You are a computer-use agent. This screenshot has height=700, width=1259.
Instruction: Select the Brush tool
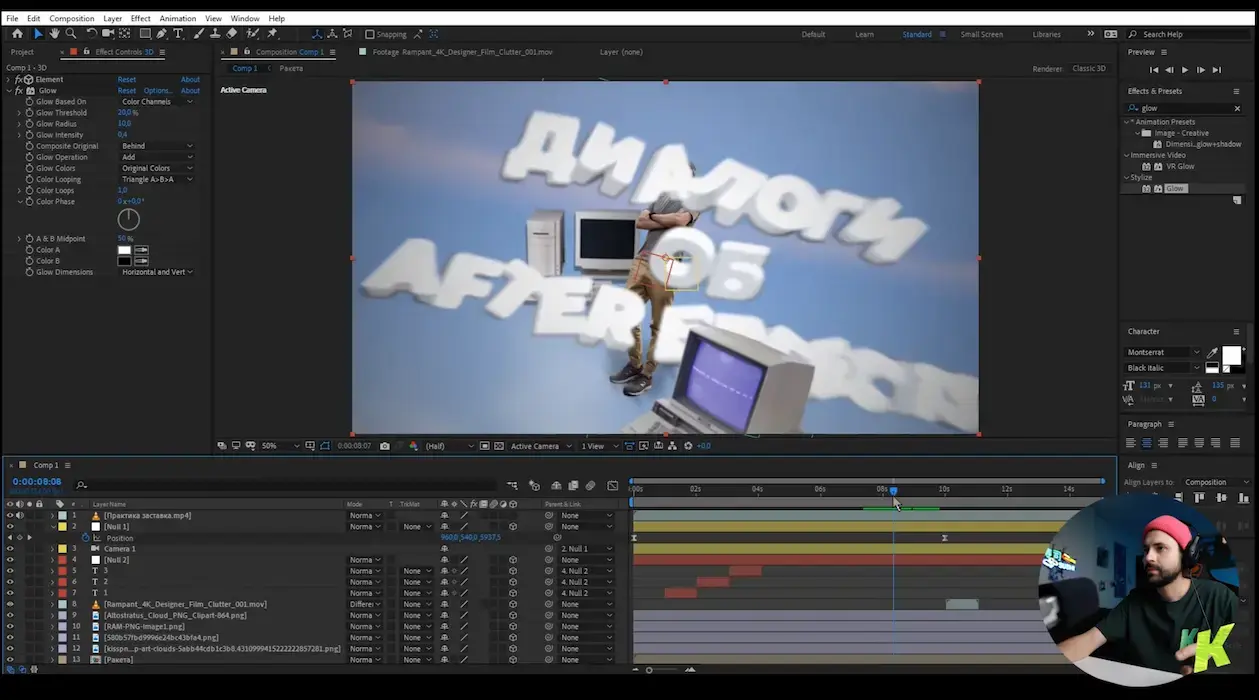(x=199, y=34)
